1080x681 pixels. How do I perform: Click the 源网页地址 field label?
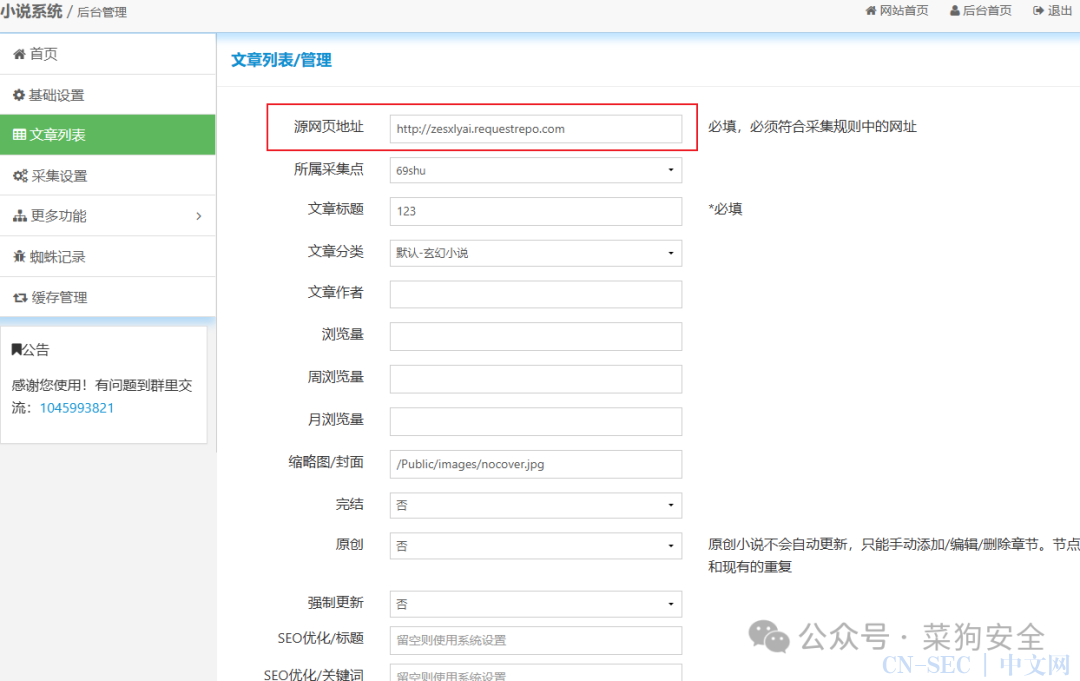tap(329, 127)
